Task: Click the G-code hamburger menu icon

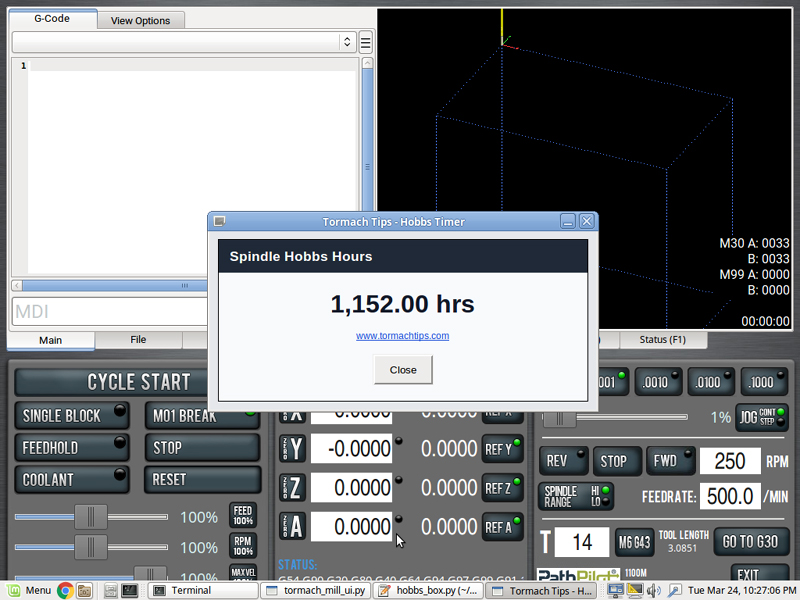Action: [x=366, y=42]
